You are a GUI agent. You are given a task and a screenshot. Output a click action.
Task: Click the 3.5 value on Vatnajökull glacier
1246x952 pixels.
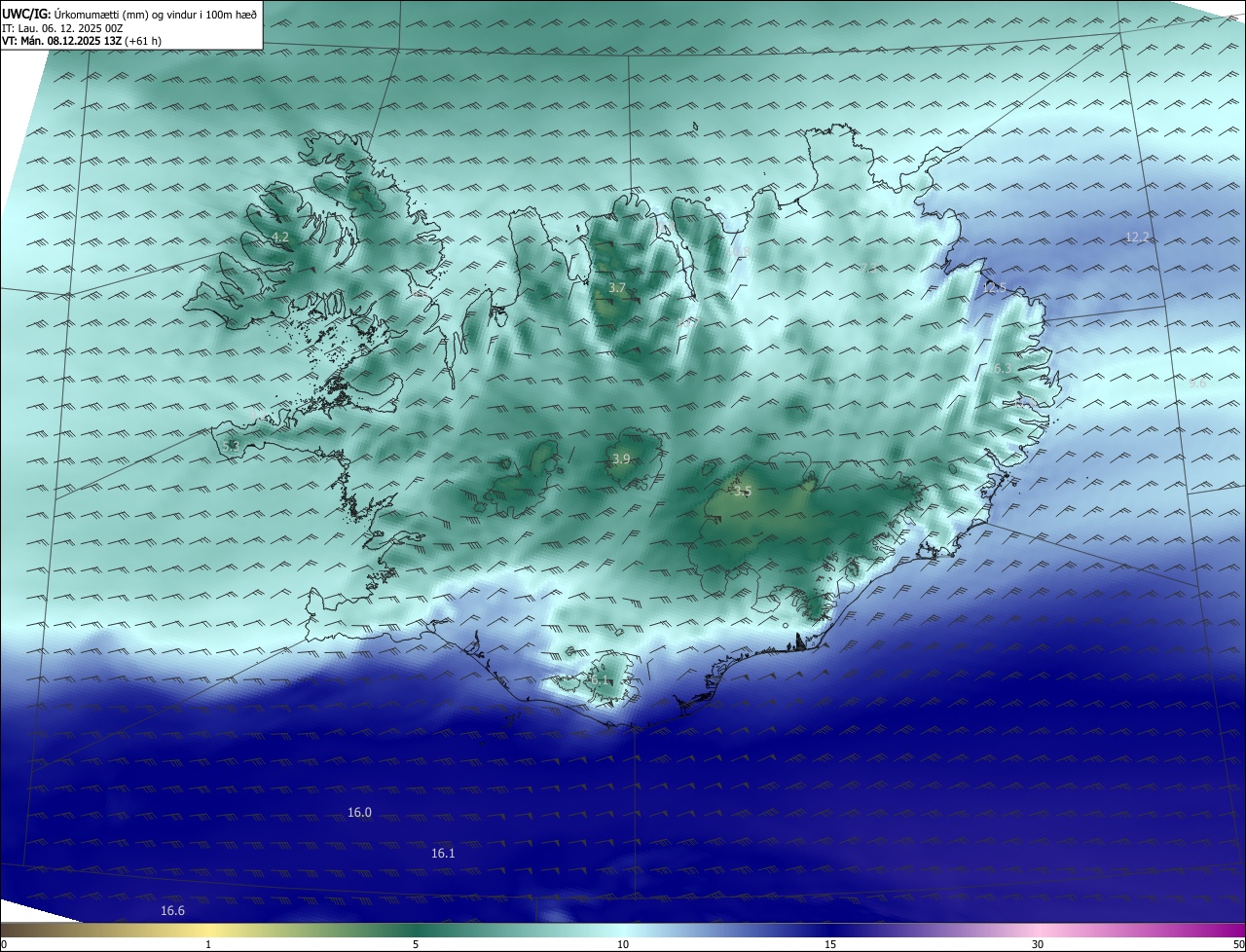[x=743, y=492]
